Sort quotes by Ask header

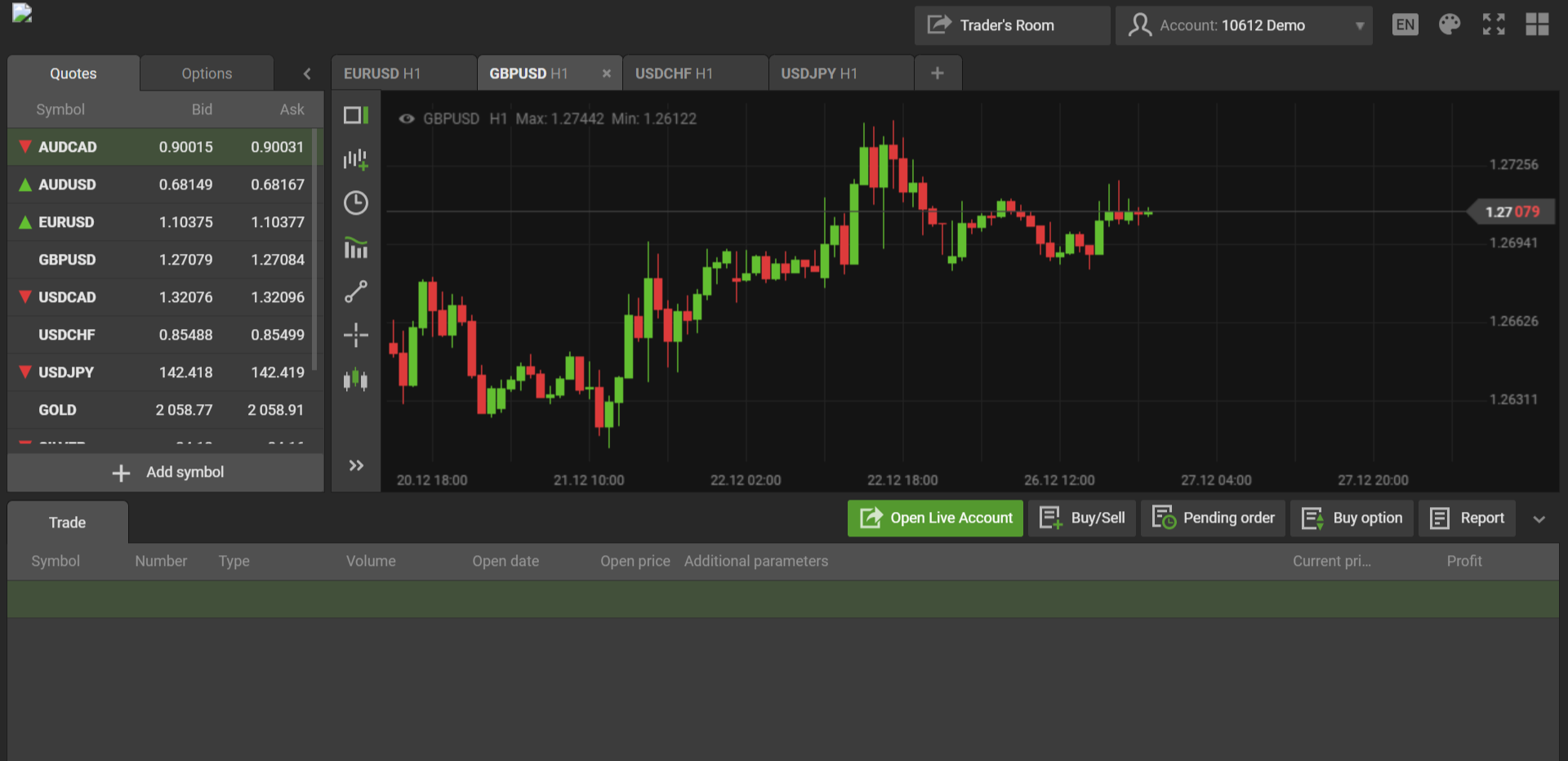[x=292, y=109]
